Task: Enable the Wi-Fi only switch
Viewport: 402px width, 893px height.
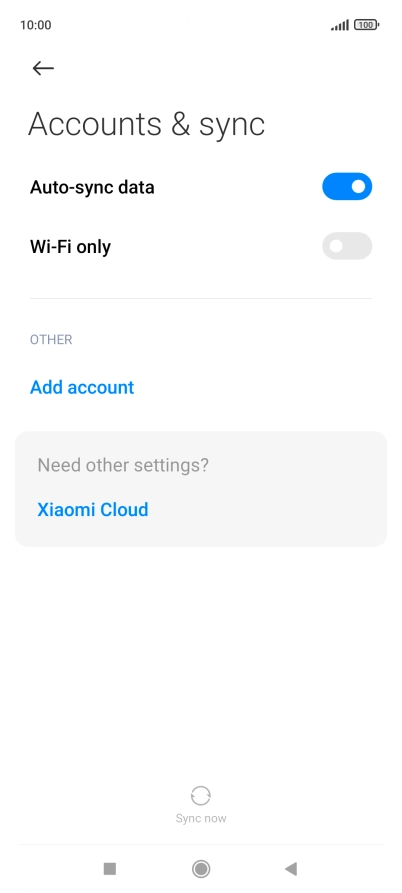Action: 347,246
